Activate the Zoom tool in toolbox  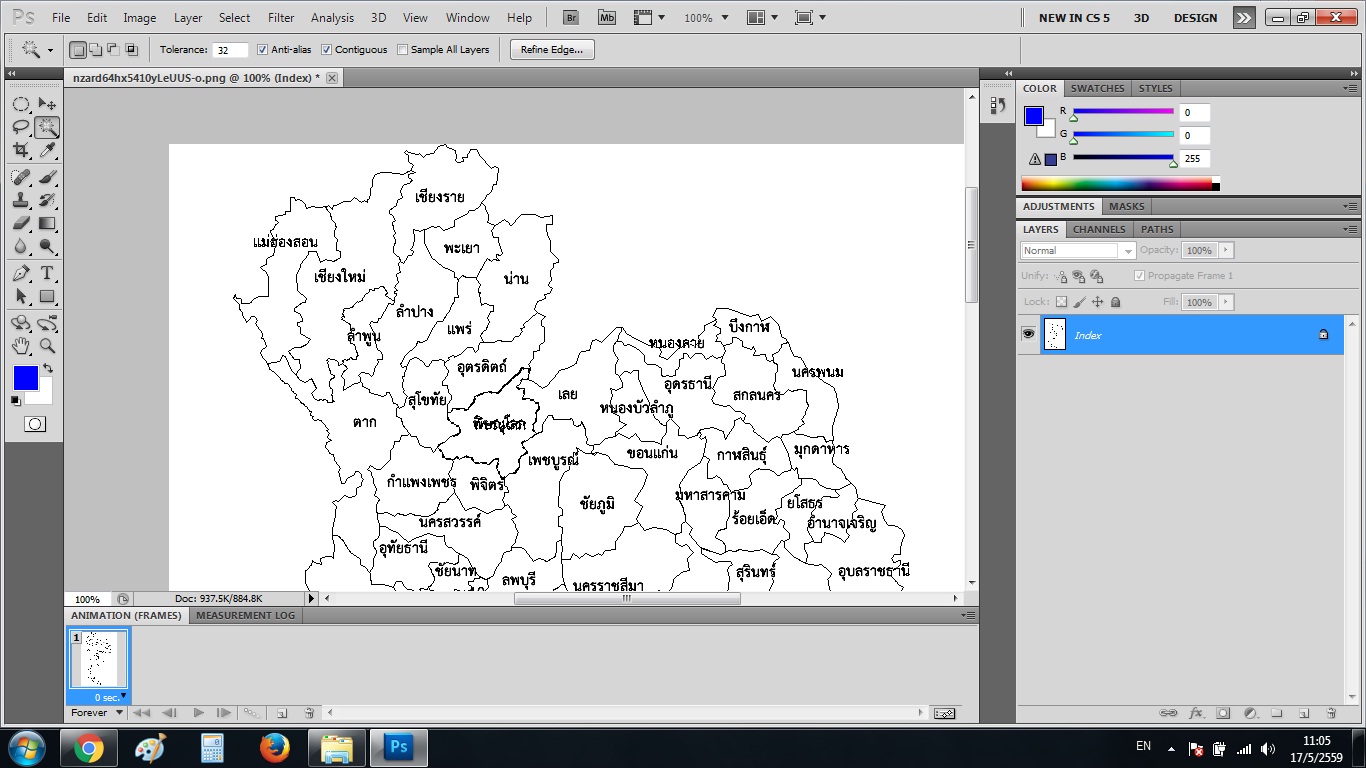tap(47, 346)
